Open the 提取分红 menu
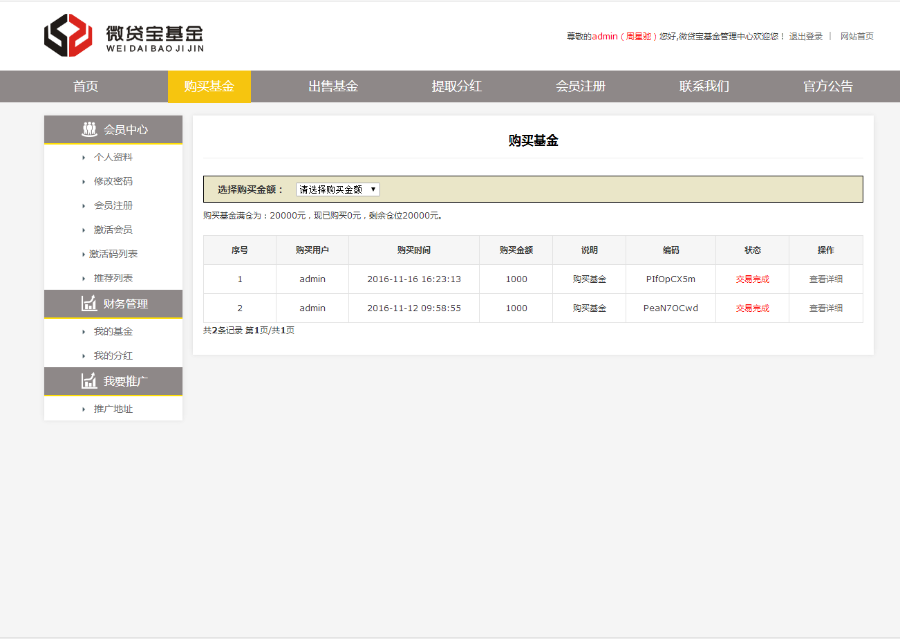Viewport: 900px width, 639px height. pyautogui.click(x=455, y=87)
